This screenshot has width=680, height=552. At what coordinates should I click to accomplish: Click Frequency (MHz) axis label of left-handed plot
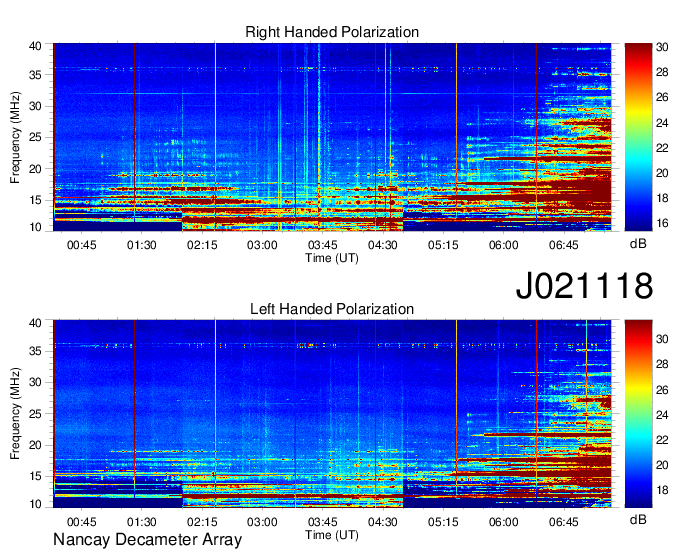(x=15, y=414)
